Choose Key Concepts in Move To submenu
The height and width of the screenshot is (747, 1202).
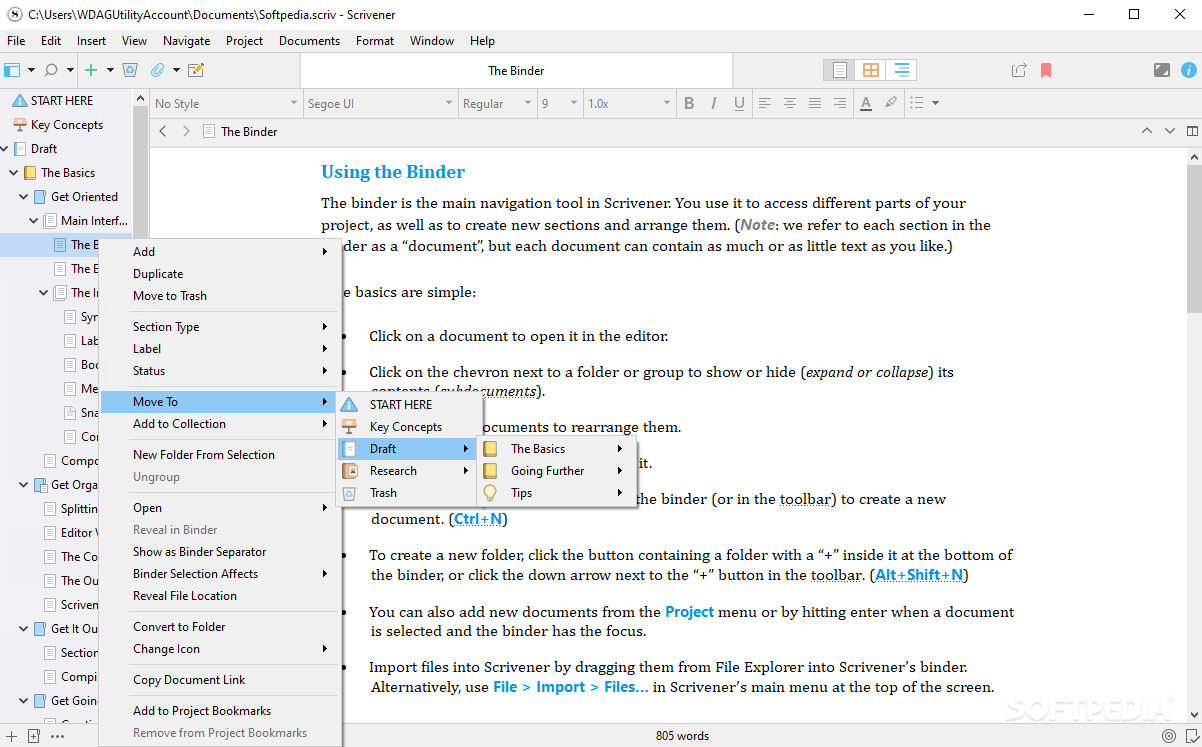click(408, 427)
